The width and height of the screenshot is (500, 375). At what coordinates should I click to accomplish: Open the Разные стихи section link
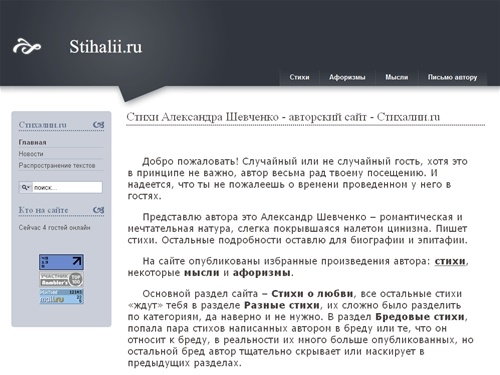[282, 305]
